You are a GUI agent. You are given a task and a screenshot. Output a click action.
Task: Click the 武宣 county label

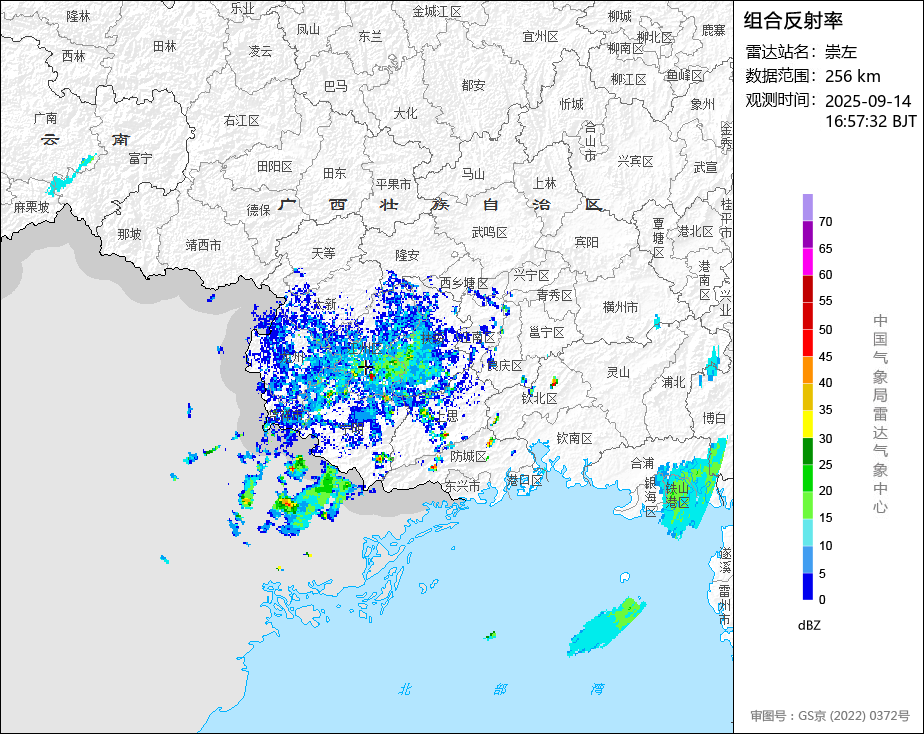[x=705, y=168]
